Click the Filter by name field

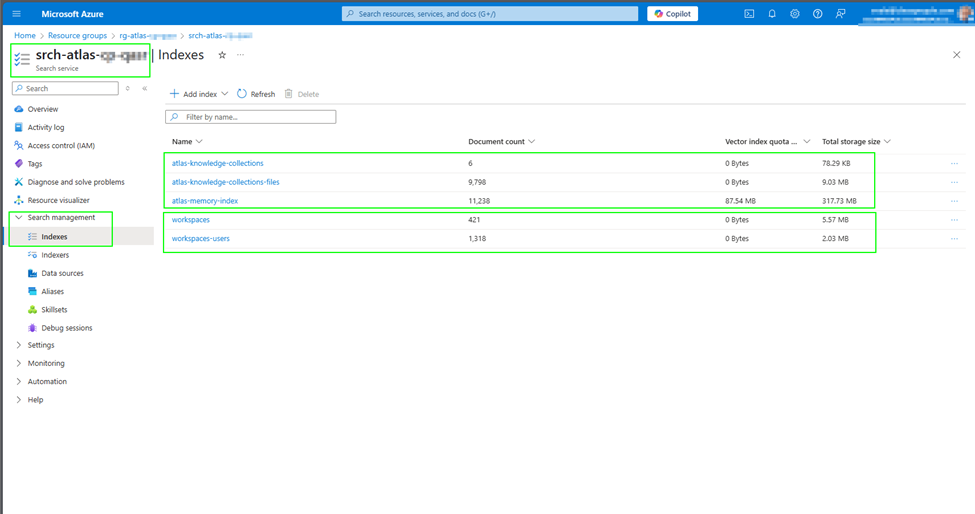251,117
